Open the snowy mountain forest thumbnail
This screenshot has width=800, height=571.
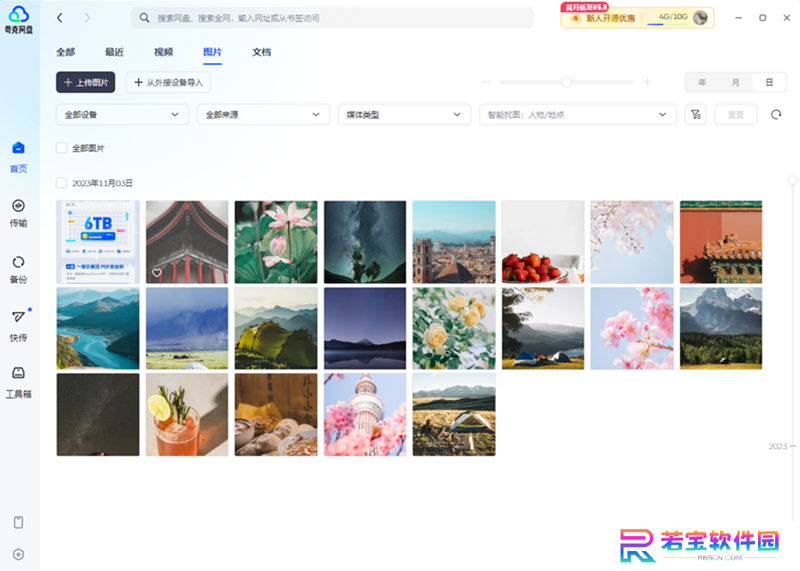[x=721, y=328]
